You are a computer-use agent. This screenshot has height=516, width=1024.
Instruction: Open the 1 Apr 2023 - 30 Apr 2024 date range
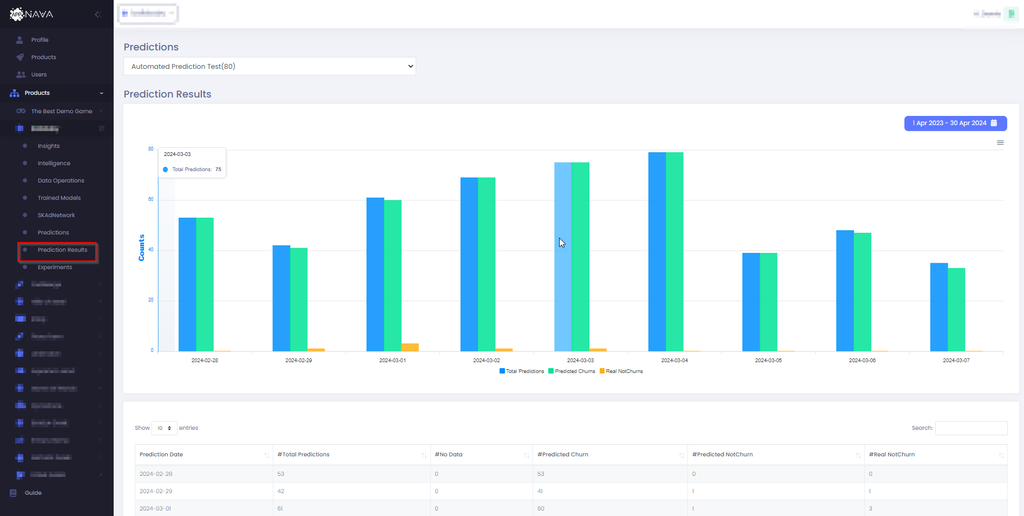[955, 123]
